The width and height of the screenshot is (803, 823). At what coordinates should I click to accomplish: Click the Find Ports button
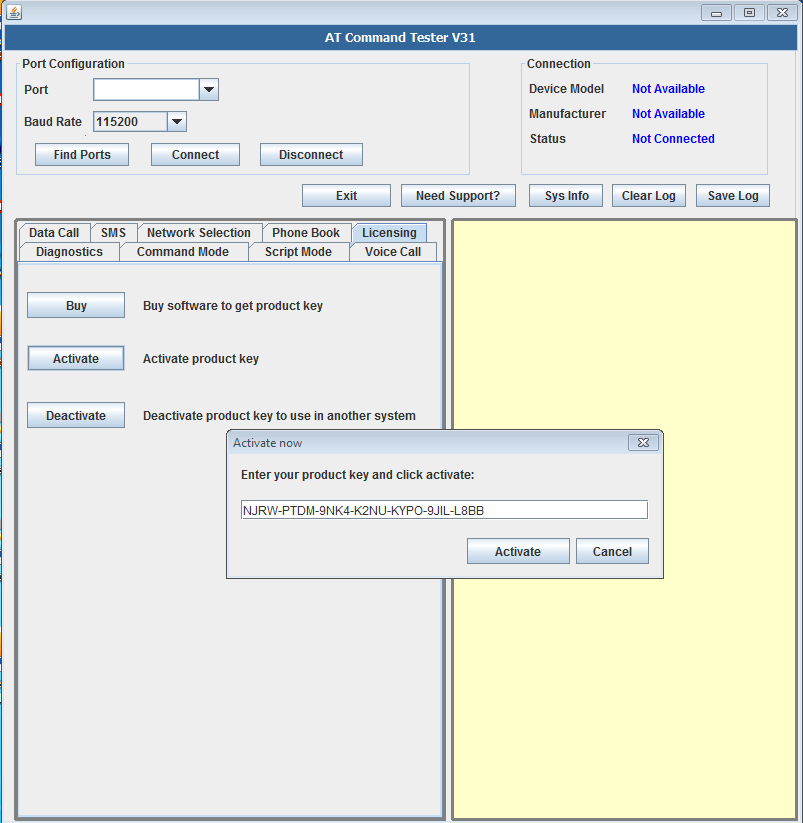(82, 154)
